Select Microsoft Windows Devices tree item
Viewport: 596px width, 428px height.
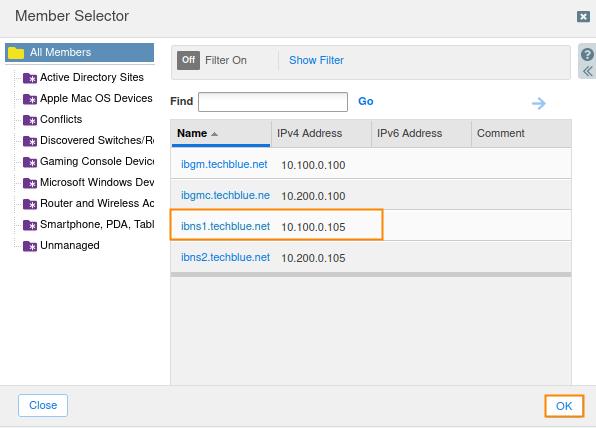(x=97, y=182)
